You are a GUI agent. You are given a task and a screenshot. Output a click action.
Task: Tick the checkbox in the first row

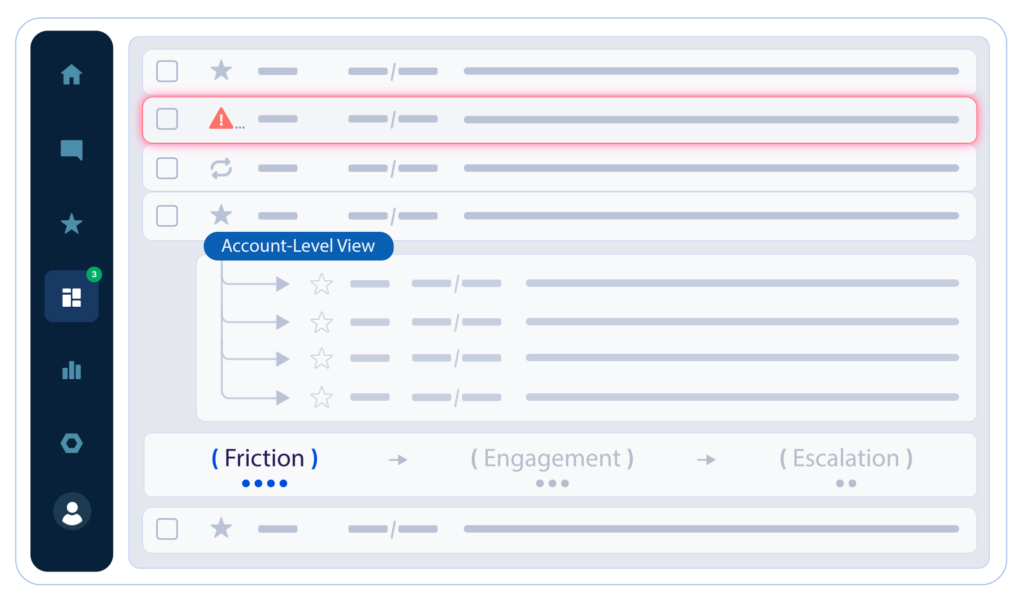[167, 71]
